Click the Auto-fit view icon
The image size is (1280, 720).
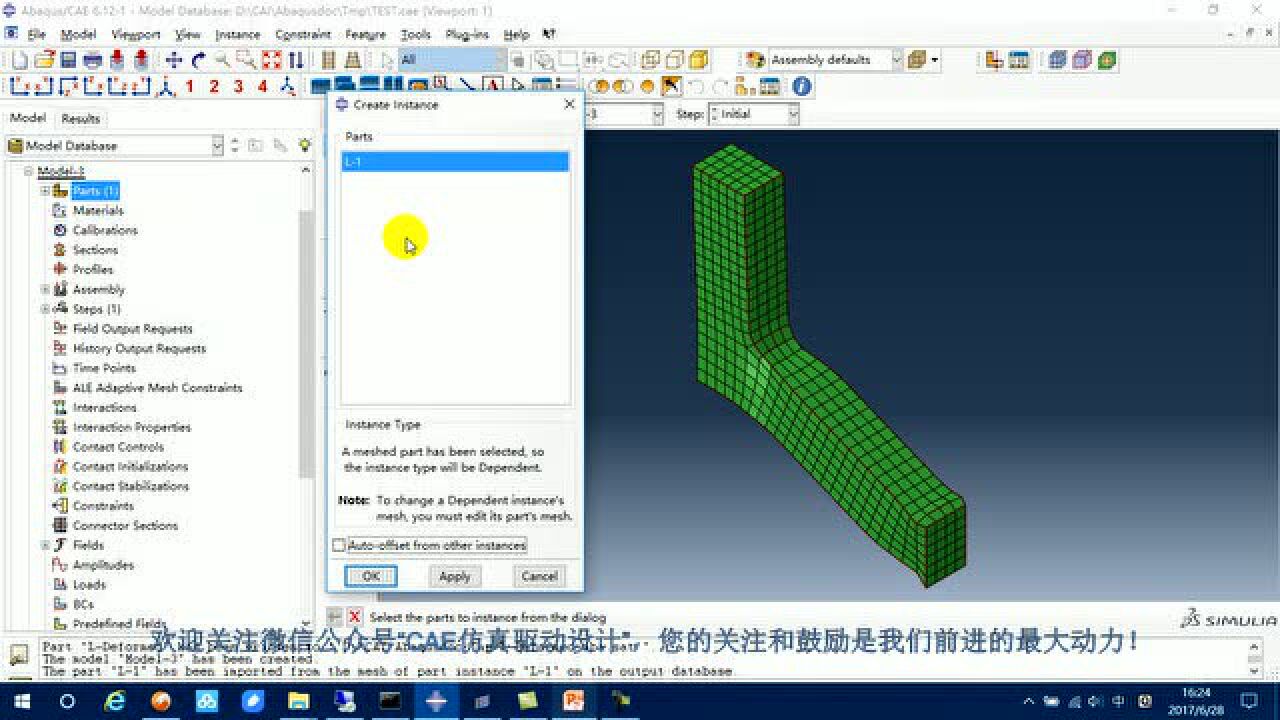[271, 60]
